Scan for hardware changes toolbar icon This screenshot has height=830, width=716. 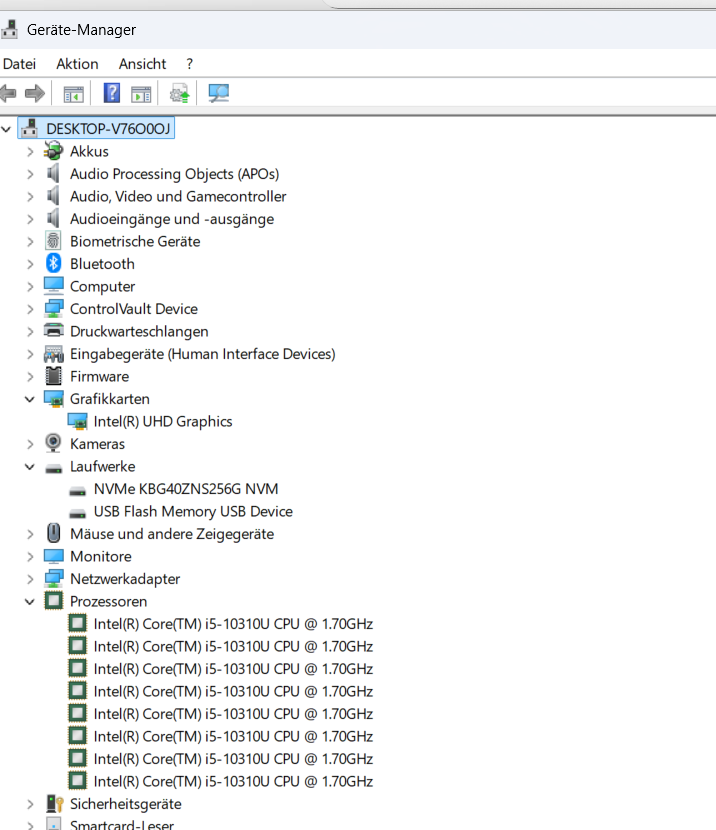click(x=219, y=94)
